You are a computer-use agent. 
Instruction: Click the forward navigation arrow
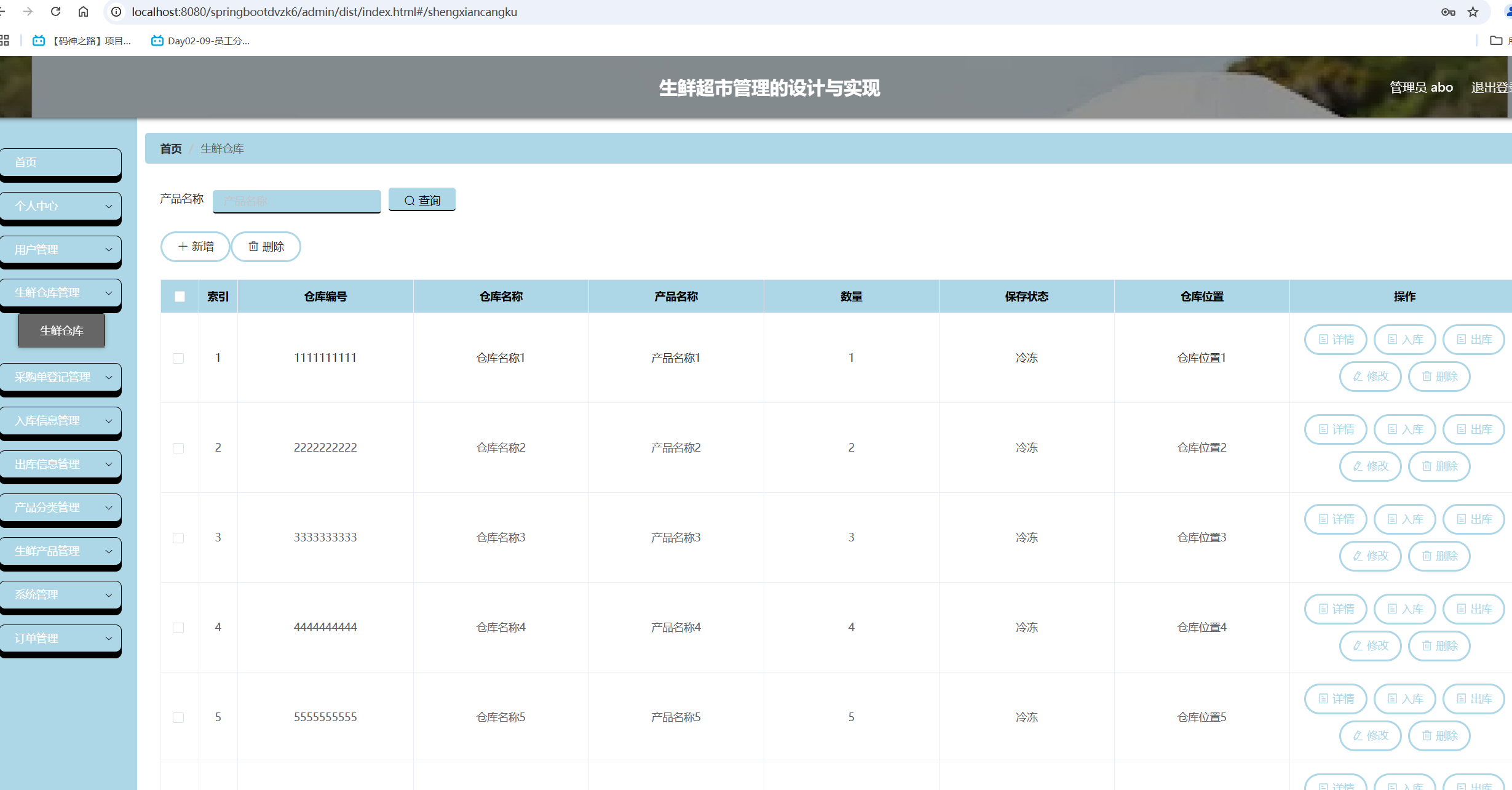(x=28, y=12)
